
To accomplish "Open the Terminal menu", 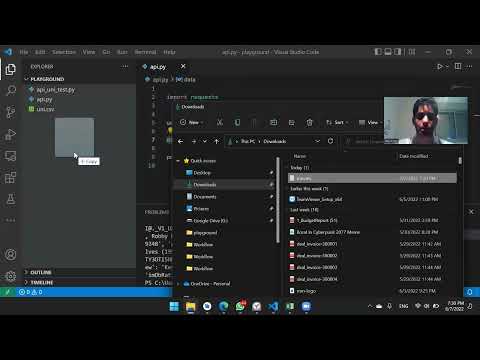I will 145,52.
